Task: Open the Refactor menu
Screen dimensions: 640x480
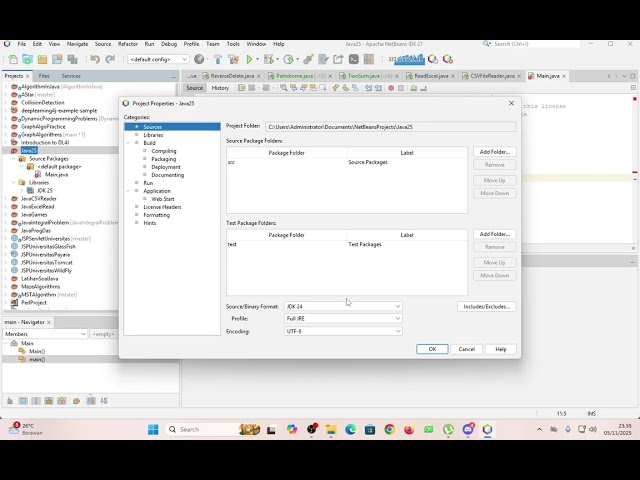Action: click(128, 44)
